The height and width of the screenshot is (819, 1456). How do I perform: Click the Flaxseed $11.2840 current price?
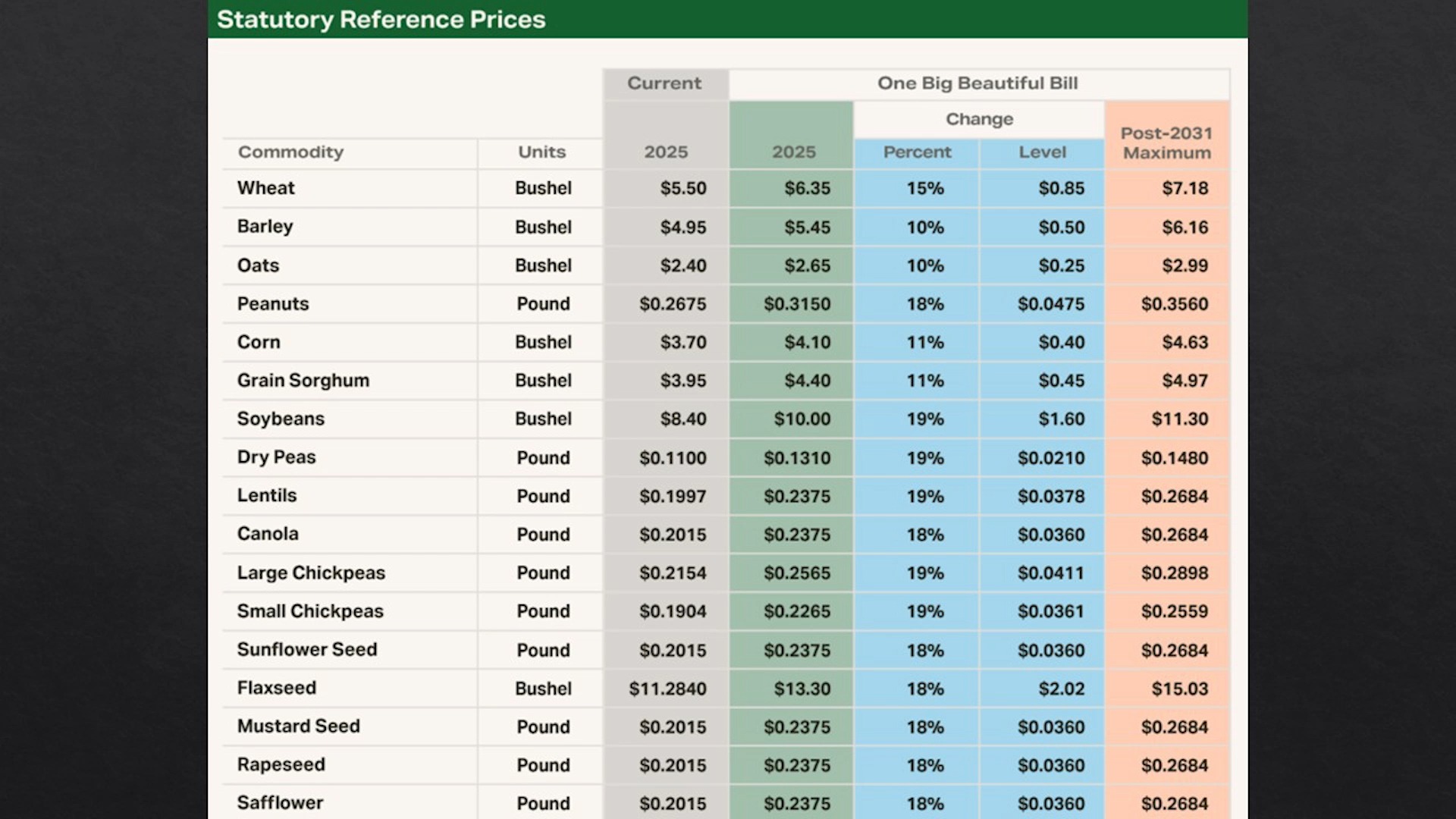click(667, 689)
